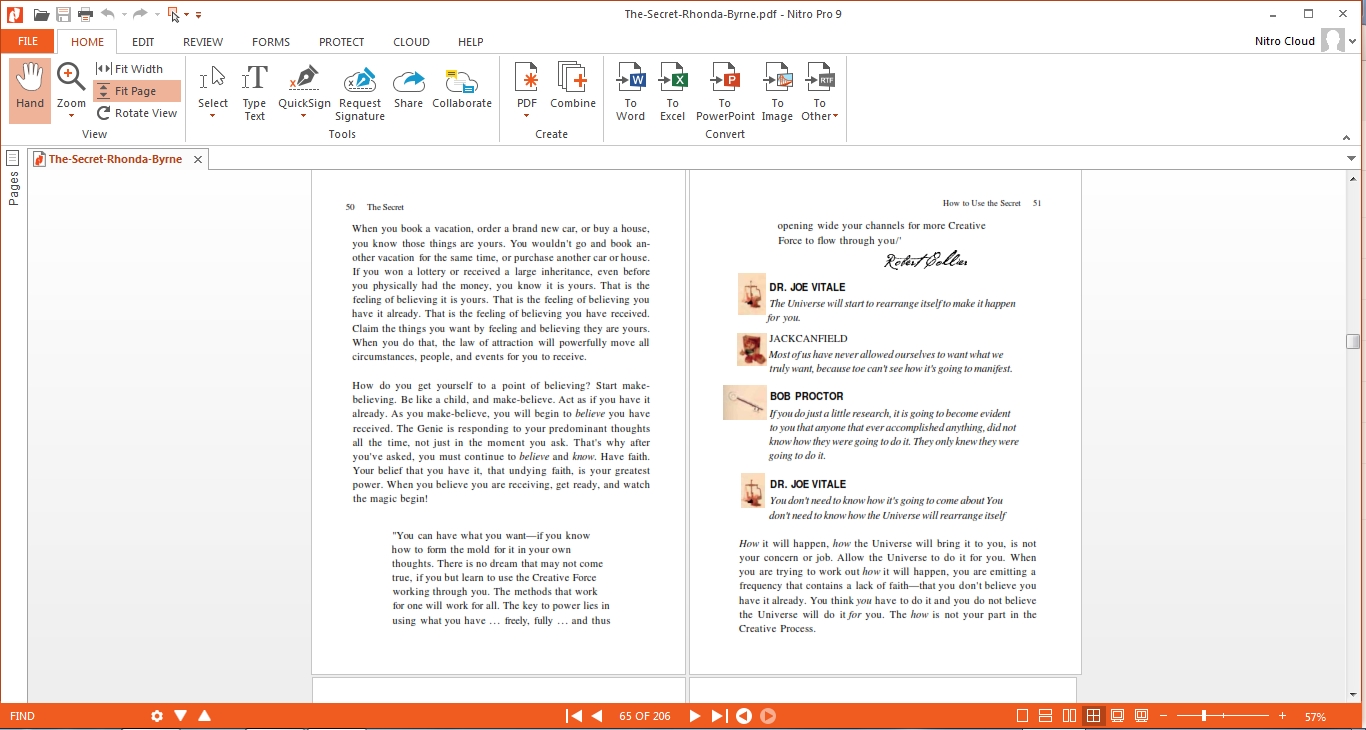Go back to the previous view
Image resolution: width=1366 pixels, height=730 pixels.
click(x=744, y=716)
